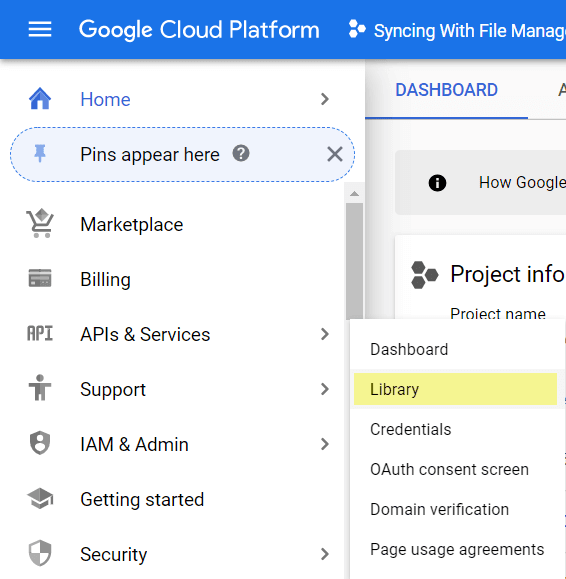The width and height of the screenshot is (566, 579).
Task: Open Marketplace in the sidebar
Action: coord(131,225)
